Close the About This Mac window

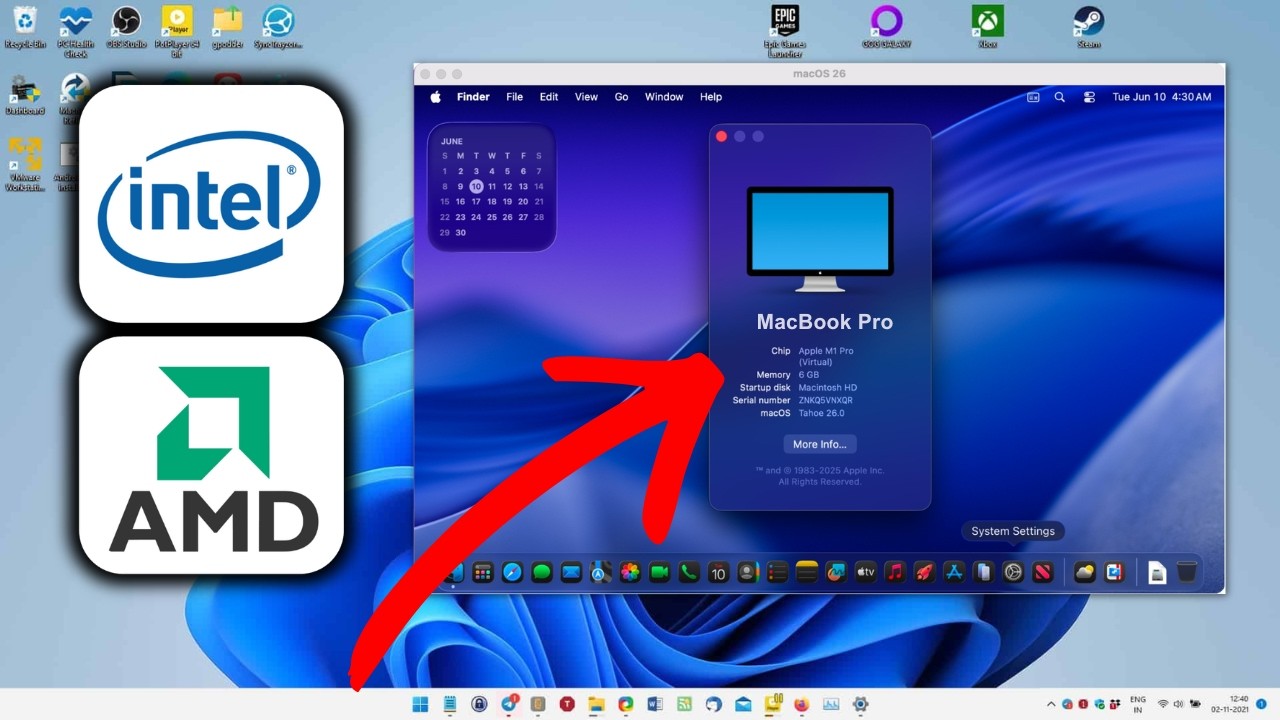722,136
